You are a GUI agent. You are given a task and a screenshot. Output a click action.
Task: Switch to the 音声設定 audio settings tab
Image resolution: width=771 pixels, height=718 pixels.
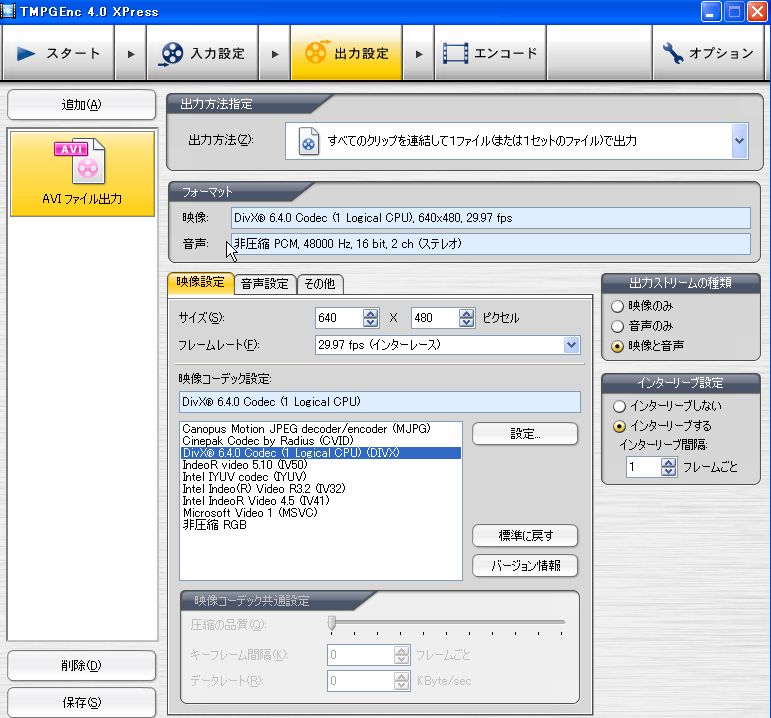pyautogui.click(x=265, y=284)
